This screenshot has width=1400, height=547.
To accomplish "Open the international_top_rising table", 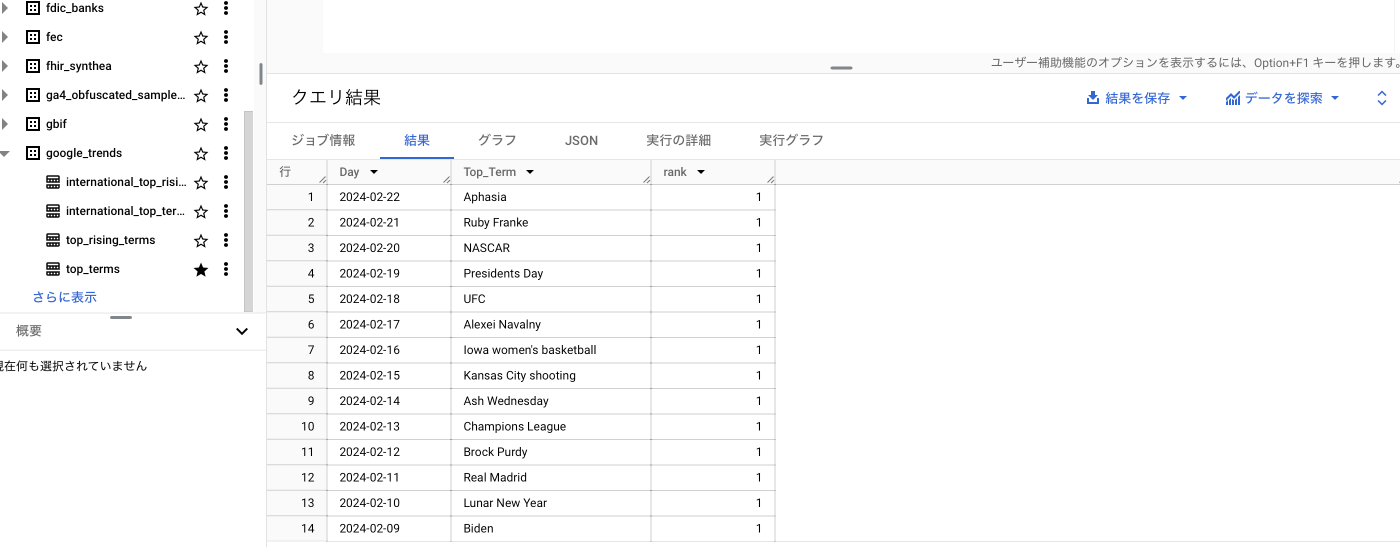I will point(126,182).
